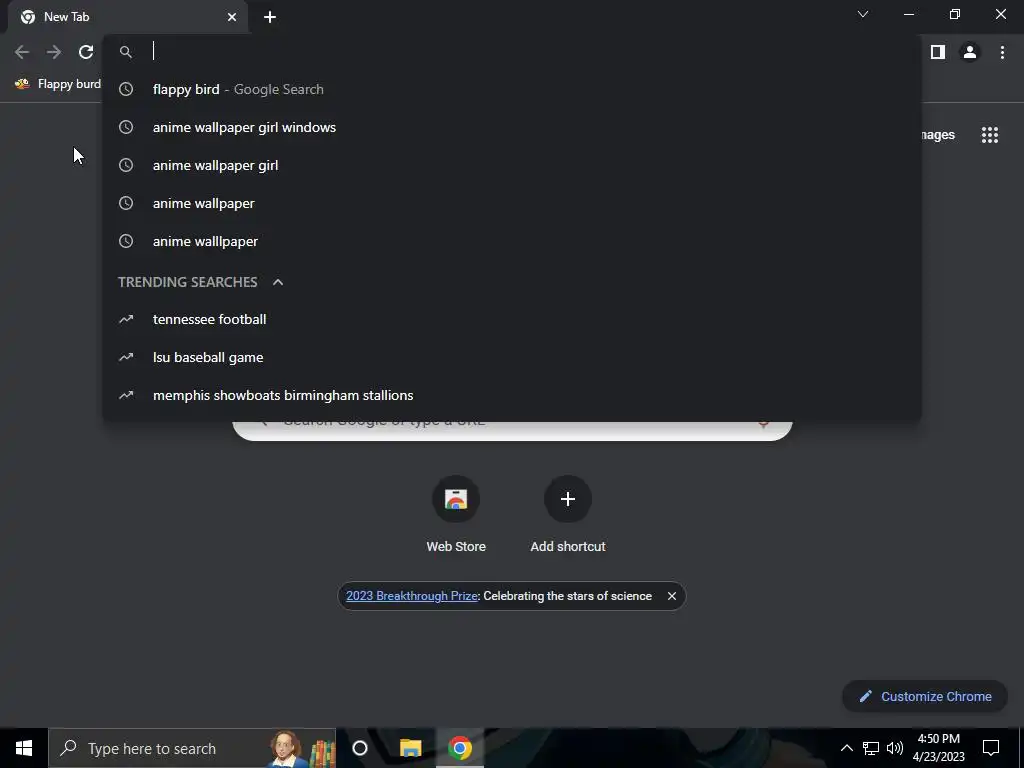
Task: Open the tab search dropdown arrow
Action: click(863, 14)
